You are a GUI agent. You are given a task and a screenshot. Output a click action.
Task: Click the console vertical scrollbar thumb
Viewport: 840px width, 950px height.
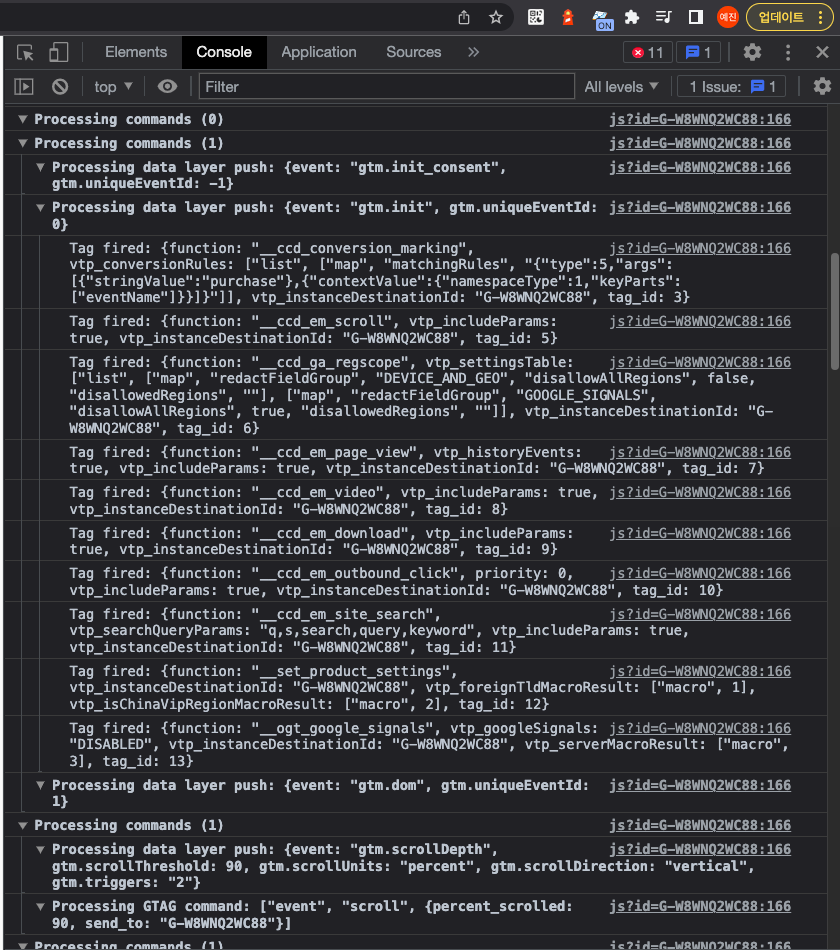point(835,311)
